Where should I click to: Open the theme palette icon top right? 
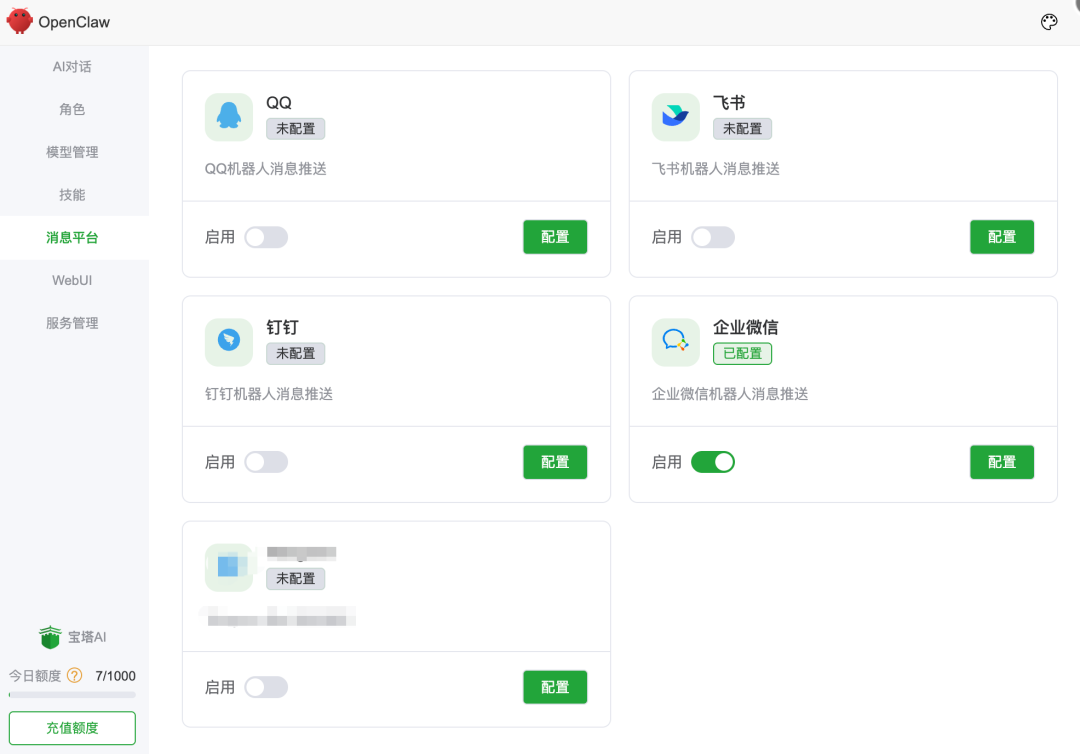pyautogui.click(x=1049, y=21)
